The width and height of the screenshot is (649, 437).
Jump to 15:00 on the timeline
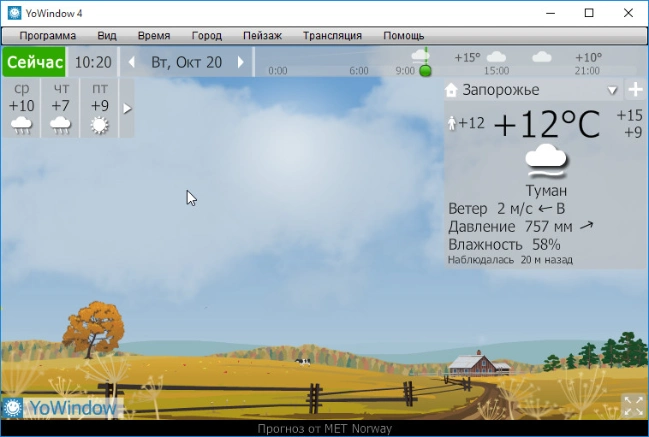click(496, 71)
